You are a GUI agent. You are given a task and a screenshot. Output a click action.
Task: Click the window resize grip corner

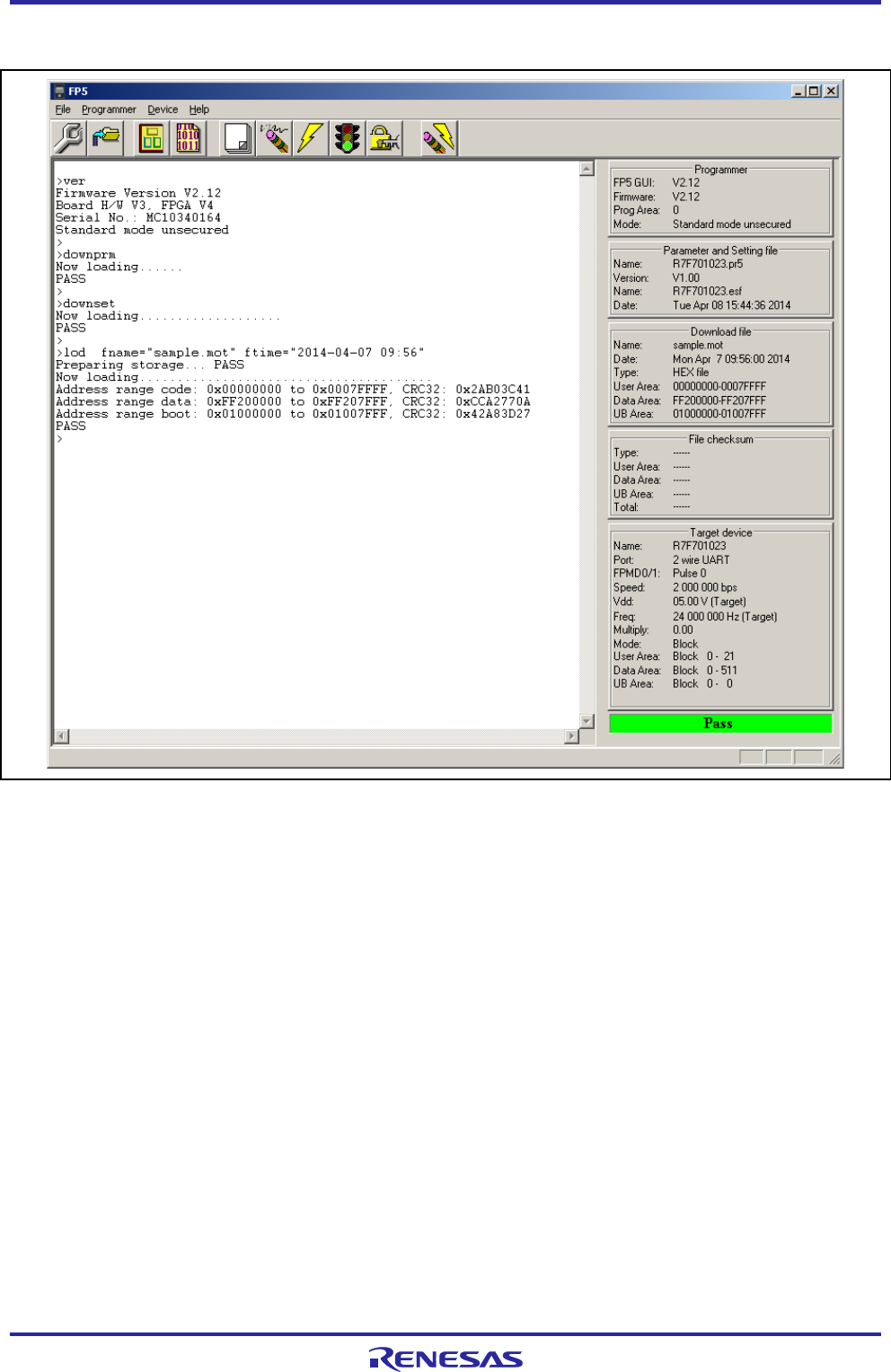pos(834,759)
